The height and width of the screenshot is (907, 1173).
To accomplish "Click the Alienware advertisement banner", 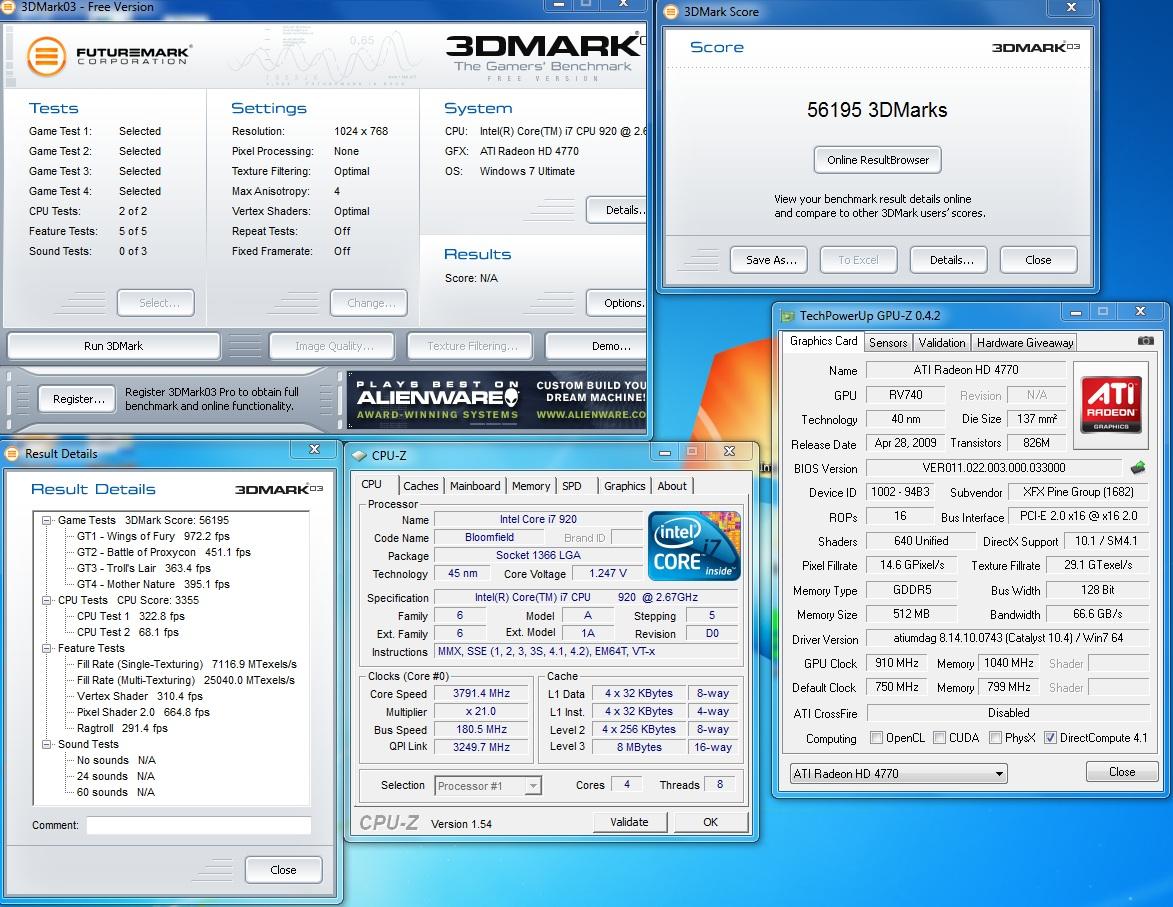I will (x=497, y=400).
